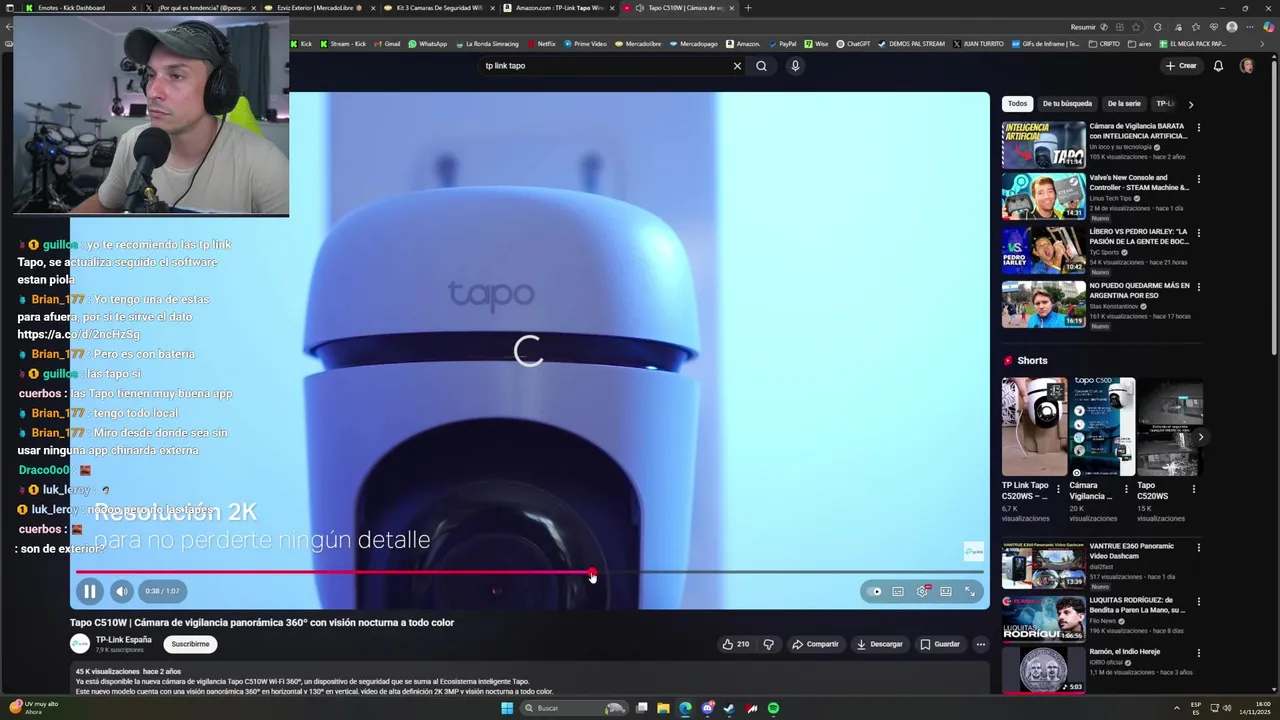Turn on subtitles in the player
This screenshot has height=720, width=1280.
[x=898, y=591]
